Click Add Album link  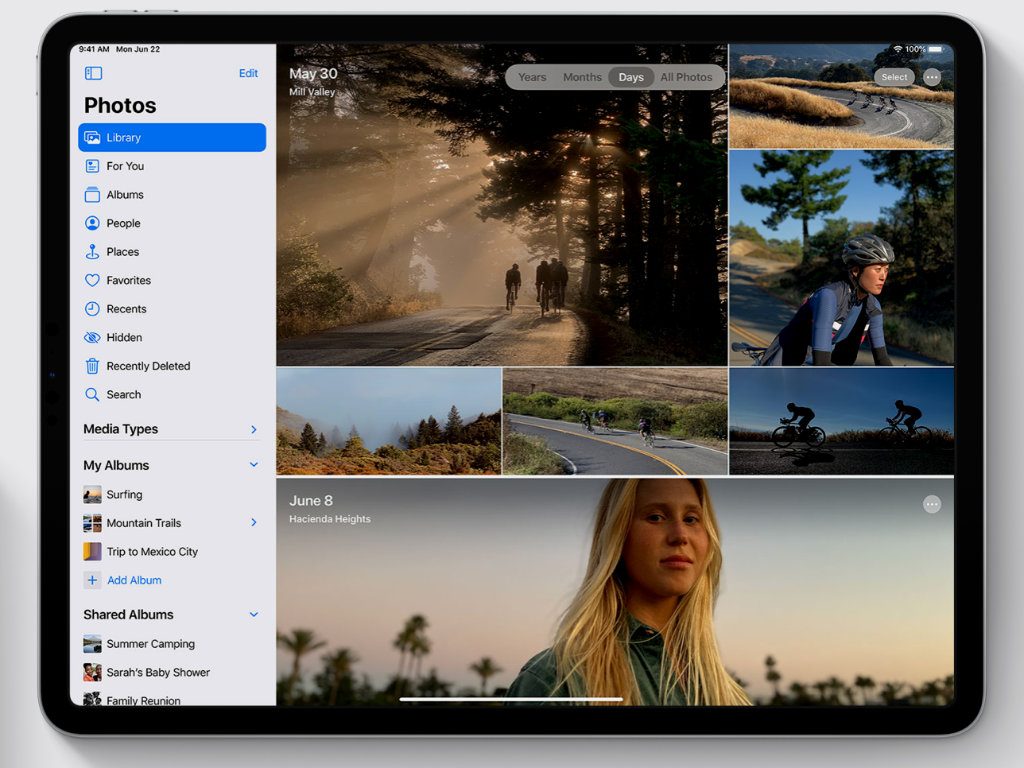pos(134,580)
